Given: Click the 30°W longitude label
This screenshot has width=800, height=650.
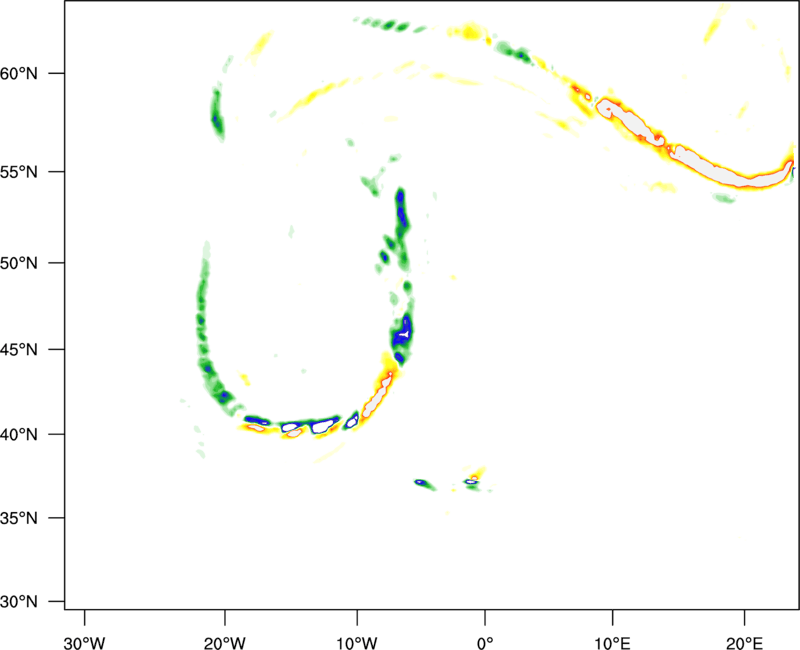Looking at the screenshot, I should 84,643.
